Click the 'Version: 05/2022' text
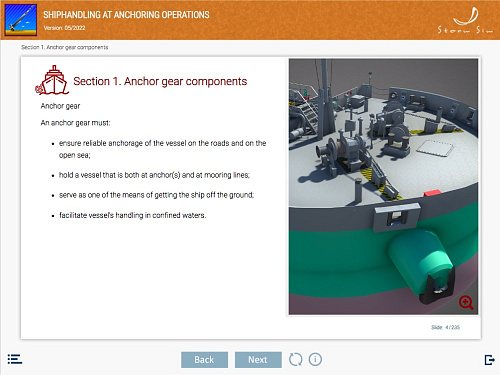Image resolution: width=500 pixels, height=375 pixels. point(64,28)
